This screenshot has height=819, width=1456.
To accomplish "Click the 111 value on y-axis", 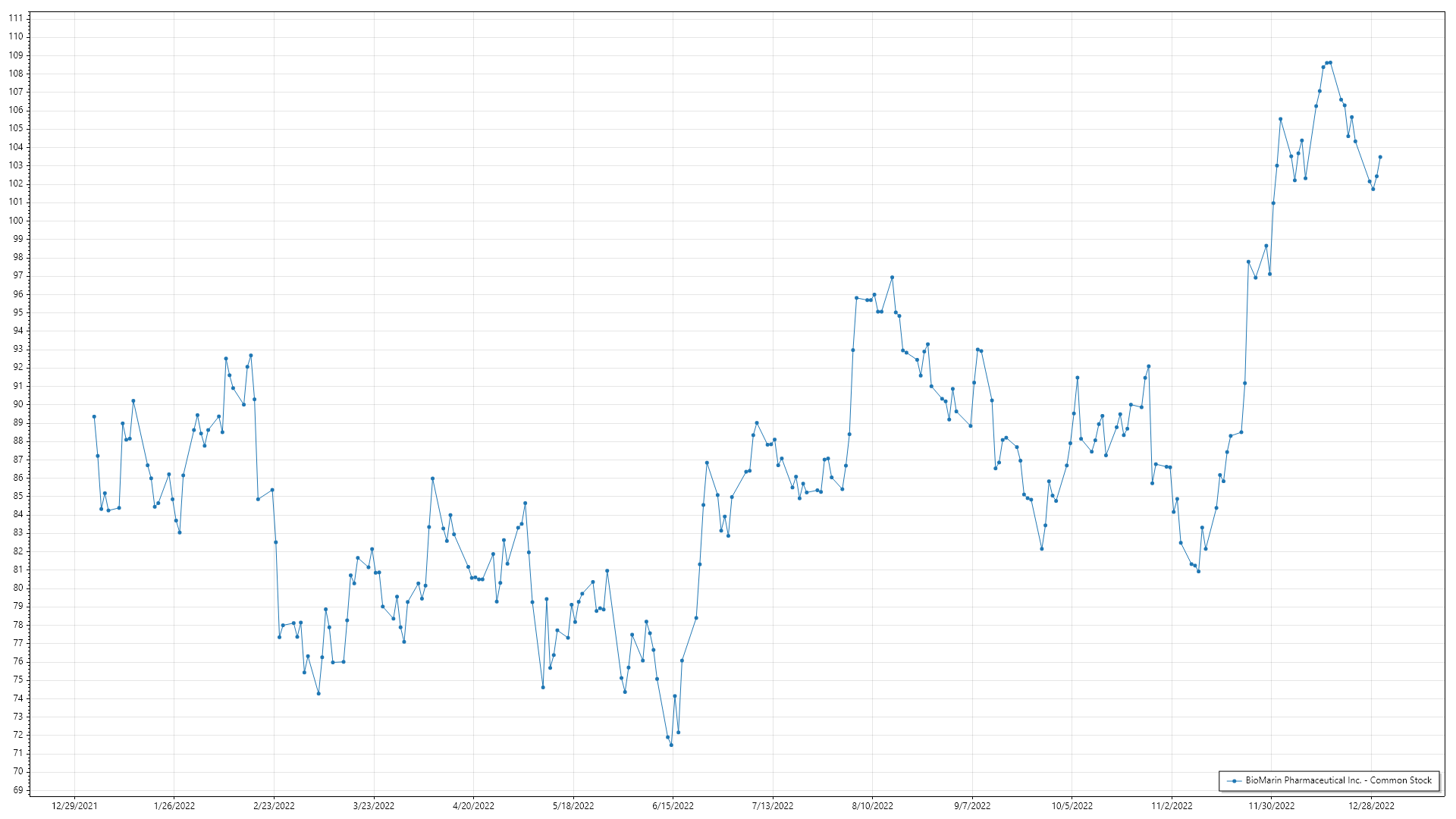I will [16, 18].
